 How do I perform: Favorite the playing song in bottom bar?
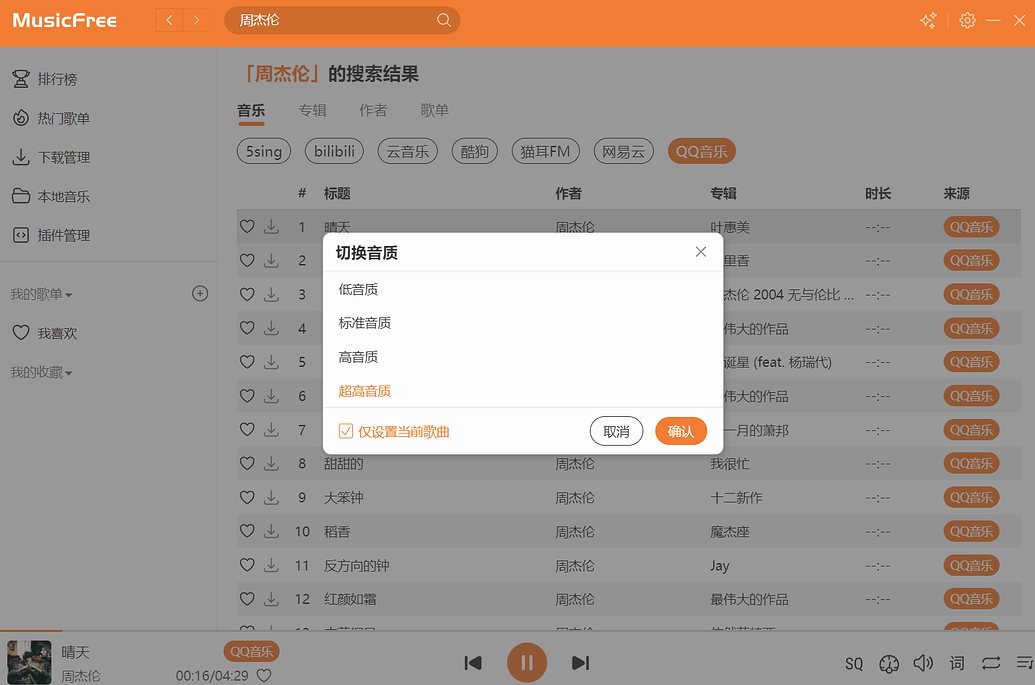tap(264, 675)
